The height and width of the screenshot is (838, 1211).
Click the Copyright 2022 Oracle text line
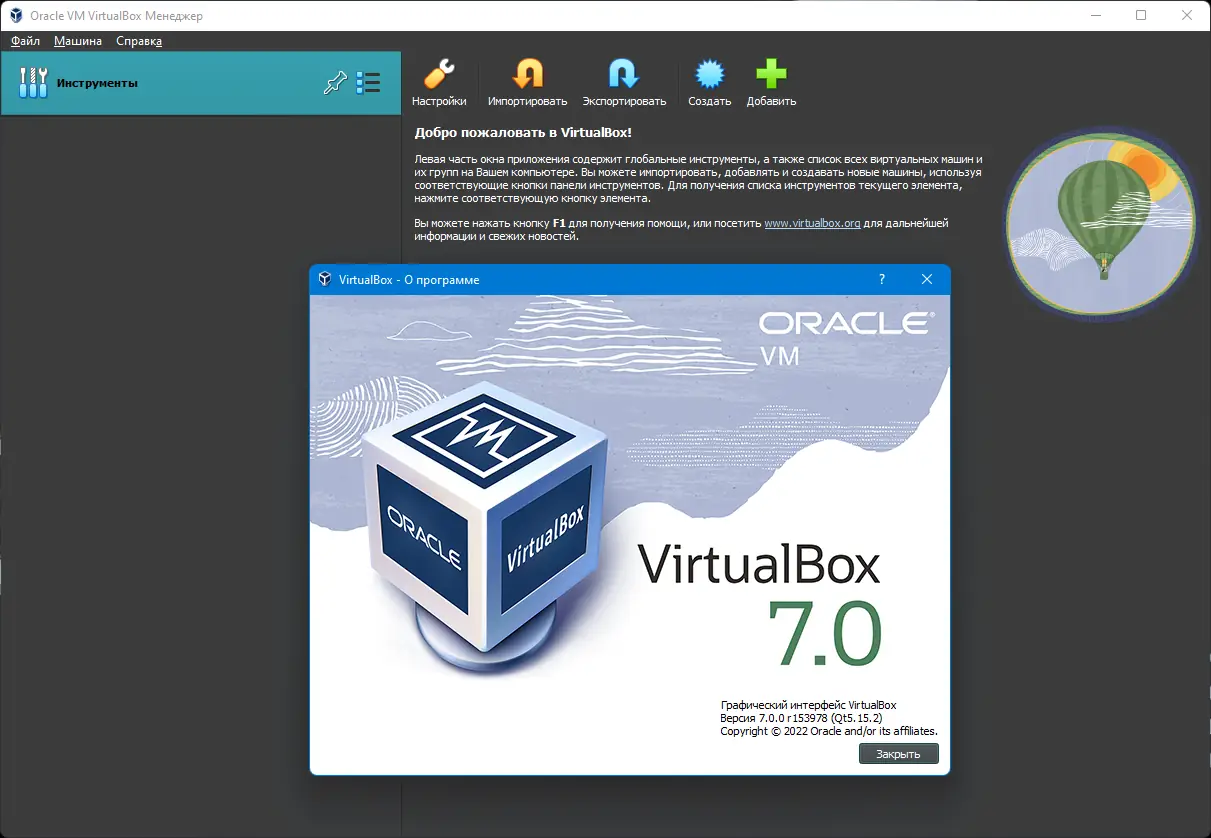point(829,731)
